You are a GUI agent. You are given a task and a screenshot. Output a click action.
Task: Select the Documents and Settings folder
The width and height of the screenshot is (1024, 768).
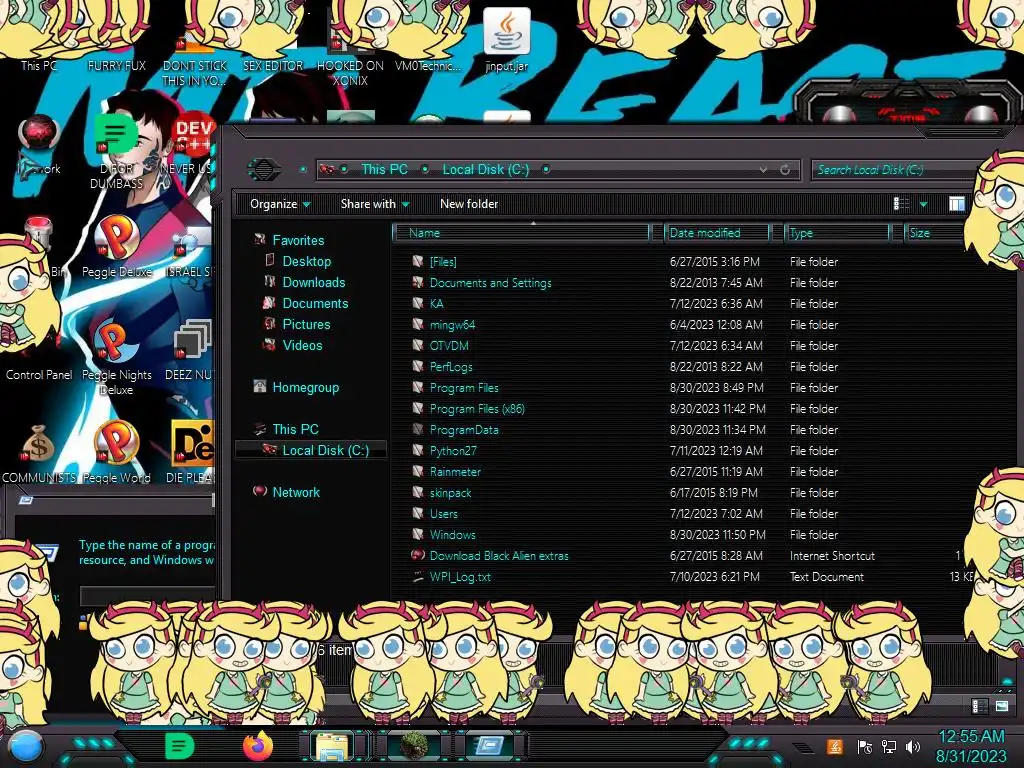click(x=490, y=283)
